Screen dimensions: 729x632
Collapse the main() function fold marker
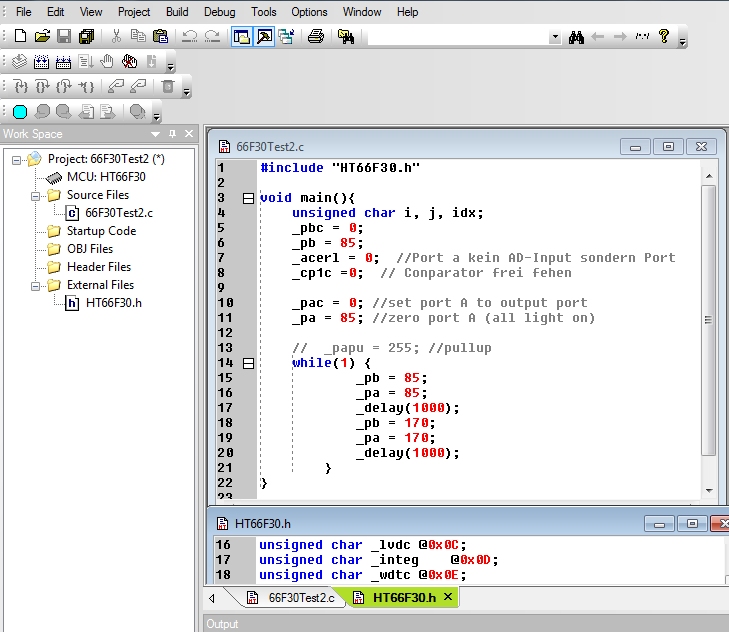248,198
